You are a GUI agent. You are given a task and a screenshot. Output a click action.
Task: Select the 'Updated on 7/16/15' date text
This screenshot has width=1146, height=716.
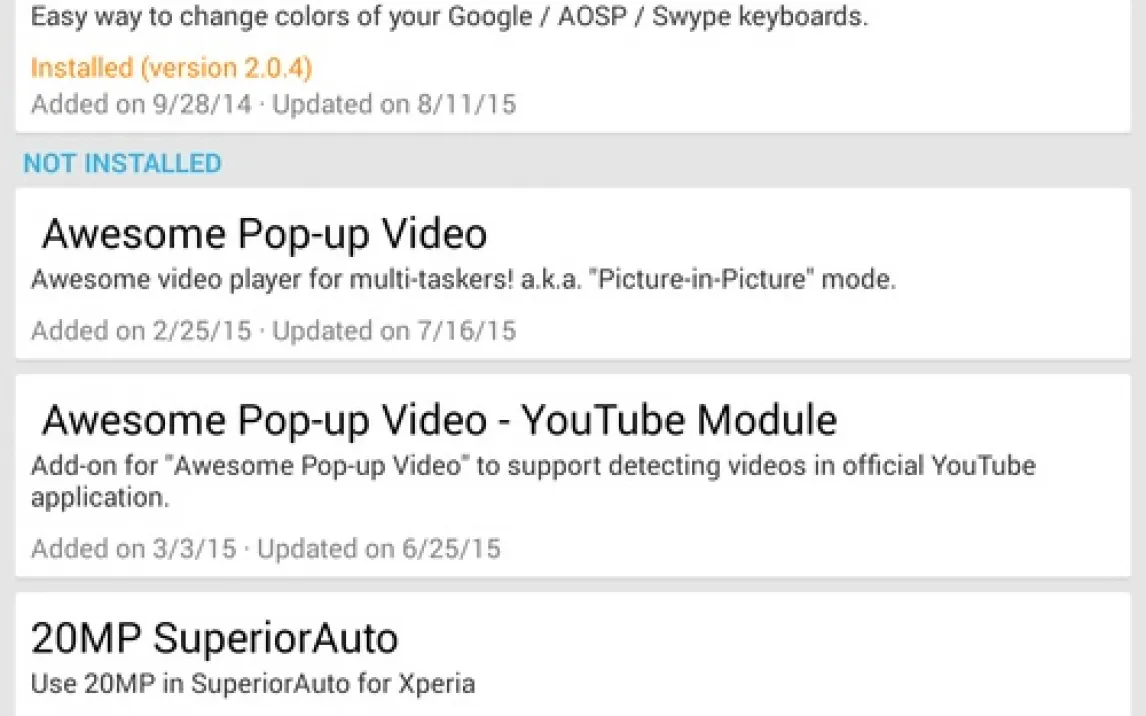click(x=394, y=330)
